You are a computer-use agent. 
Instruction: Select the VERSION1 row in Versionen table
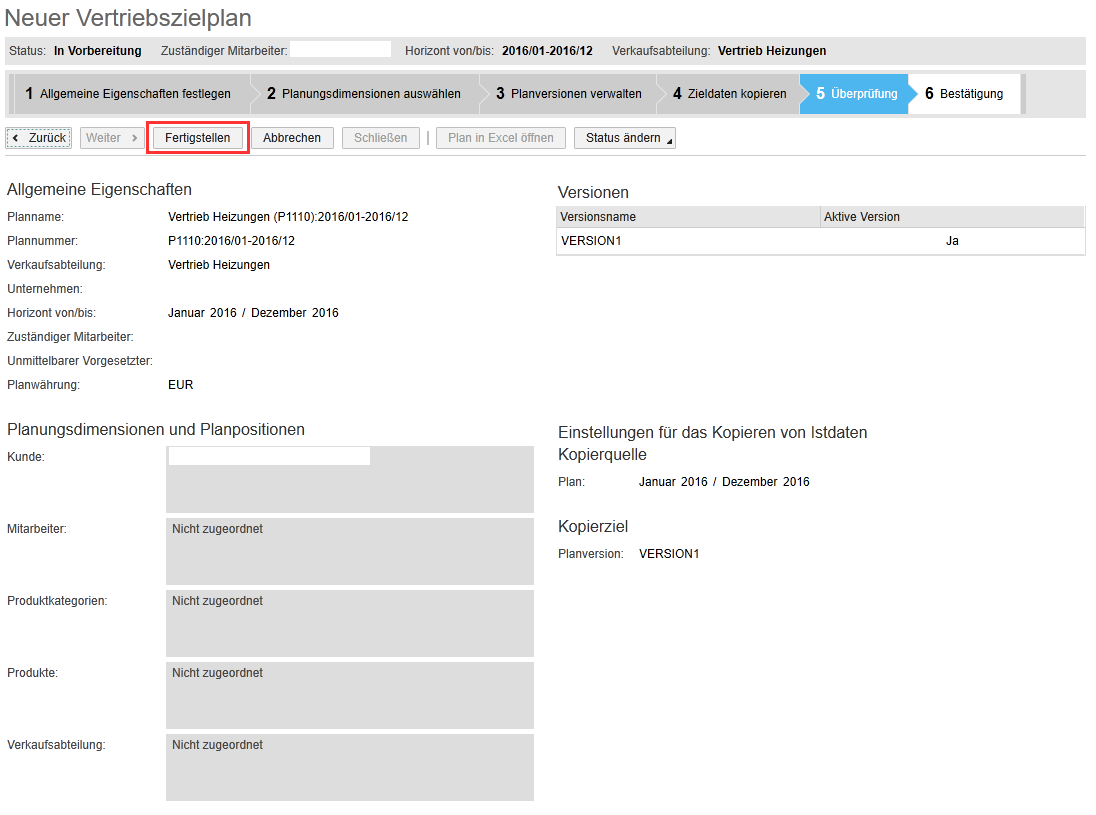tap(821, 241)
